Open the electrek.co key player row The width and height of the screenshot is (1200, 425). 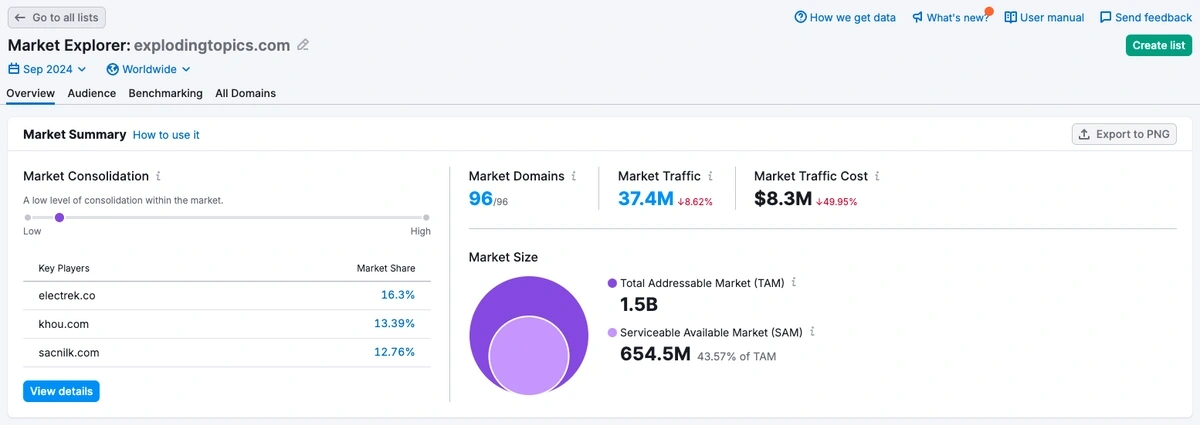pyautogui.click(x=227, y=296)
